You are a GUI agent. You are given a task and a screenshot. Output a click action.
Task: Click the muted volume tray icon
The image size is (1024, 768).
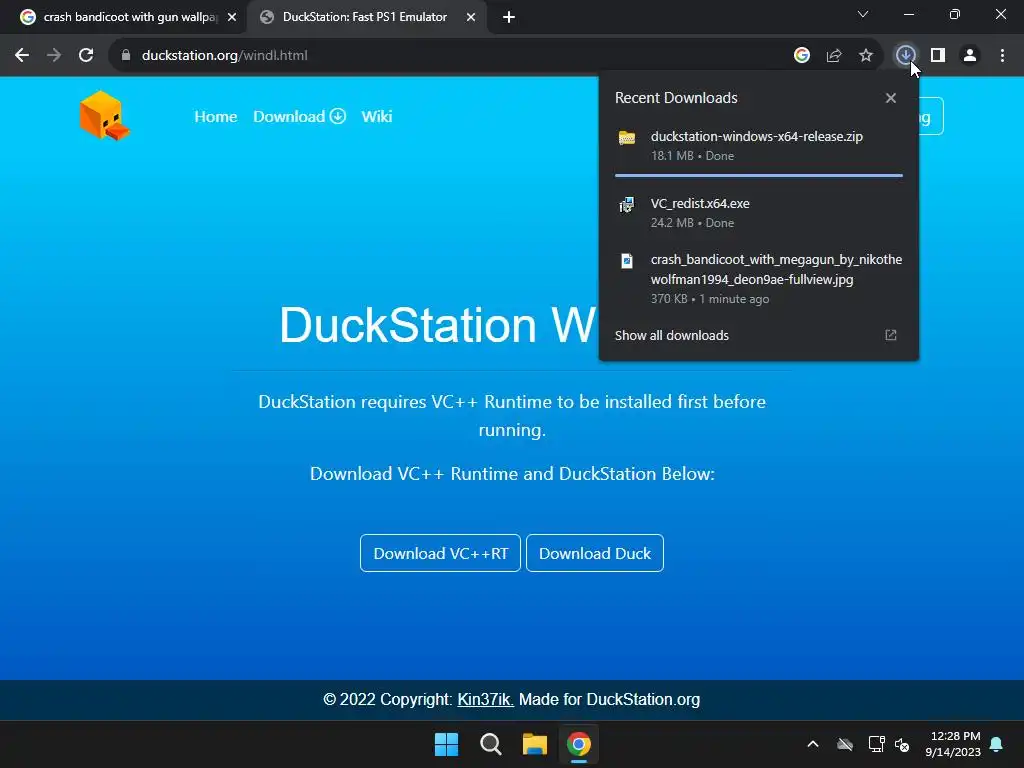903,744
